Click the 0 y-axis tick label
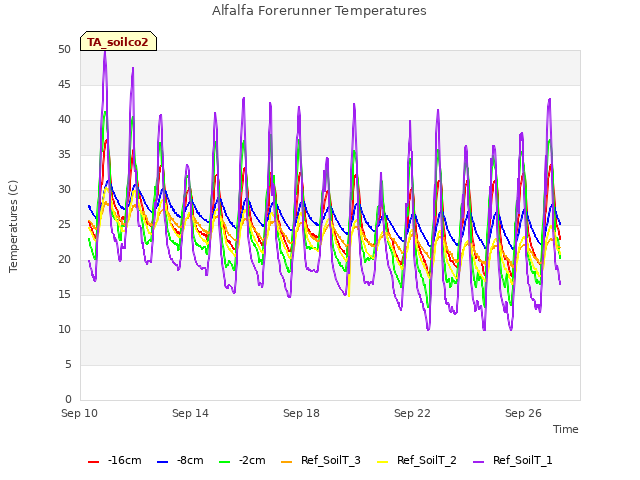Screen dimensions: 640x480 click(68, 399)
